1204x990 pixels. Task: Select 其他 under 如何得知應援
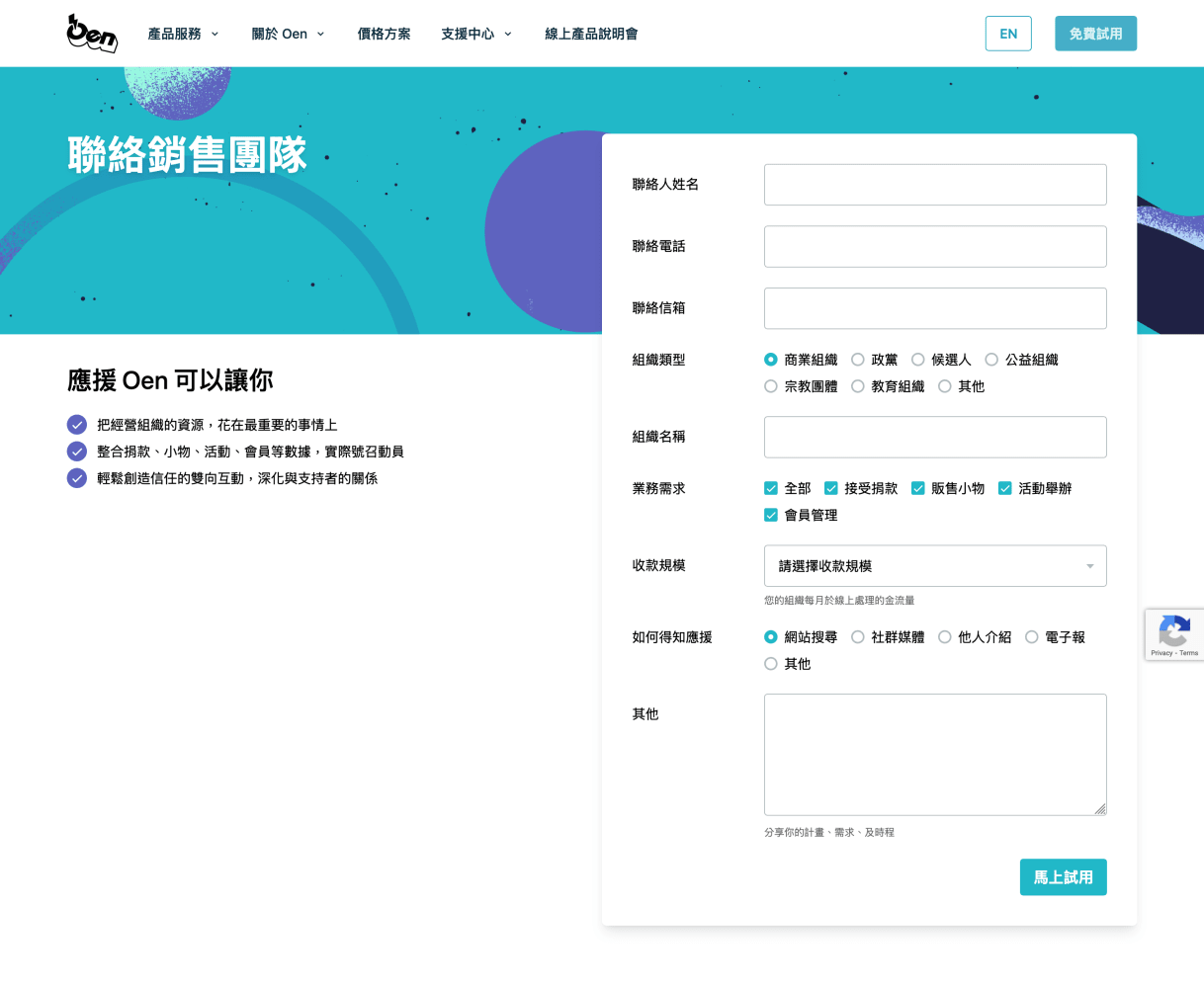(x=771, y=664)
